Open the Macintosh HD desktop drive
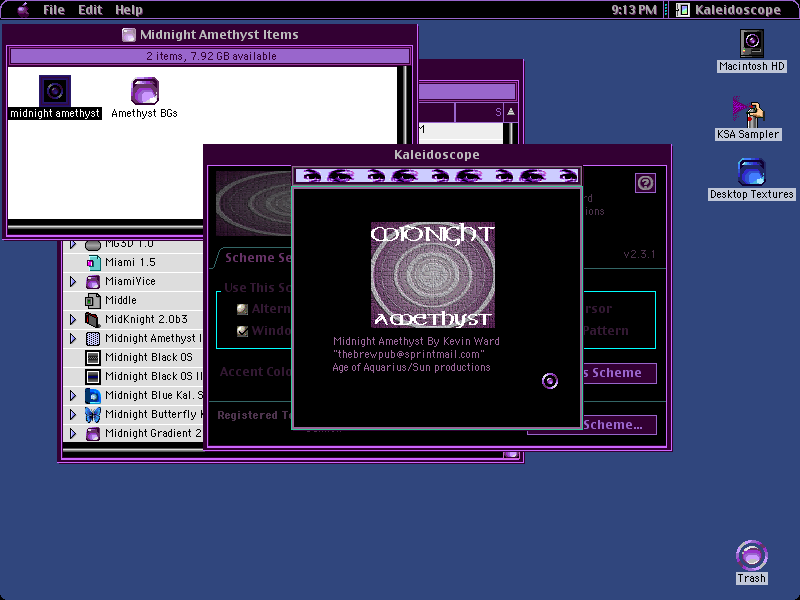Viewport: 800px width, 600px height. (x=752, y=43)
